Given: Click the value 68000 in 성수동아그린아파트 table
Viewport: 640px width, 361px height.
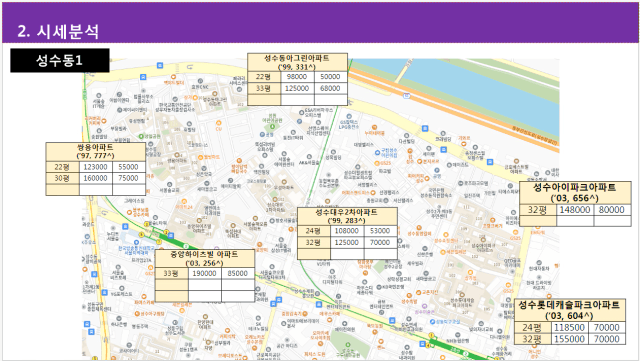Looking at the screenshot, I should click(331, 88).
